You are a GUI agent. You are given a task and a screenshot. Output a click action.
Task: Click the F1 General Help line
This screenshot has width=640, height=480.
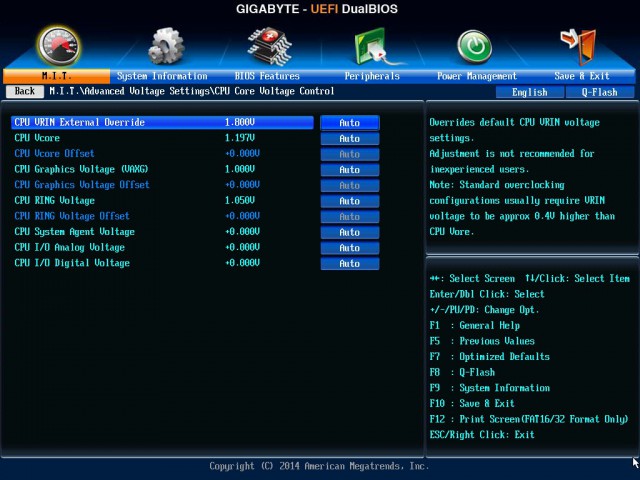coord(475,326)
